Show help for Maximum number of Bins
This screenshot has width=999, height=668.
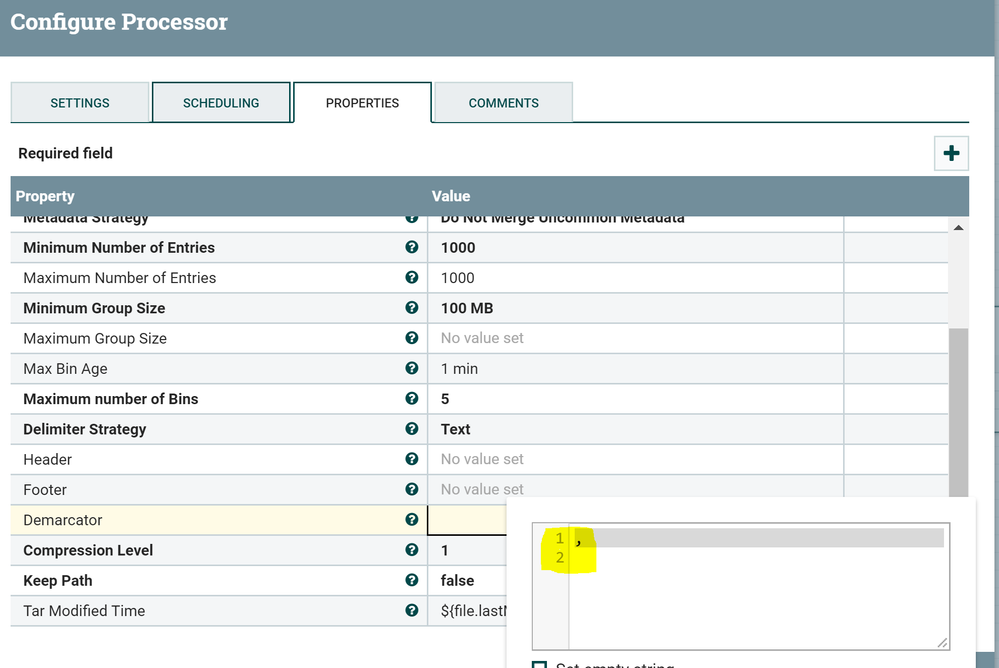pyautogui.click(x=412, y=398)
